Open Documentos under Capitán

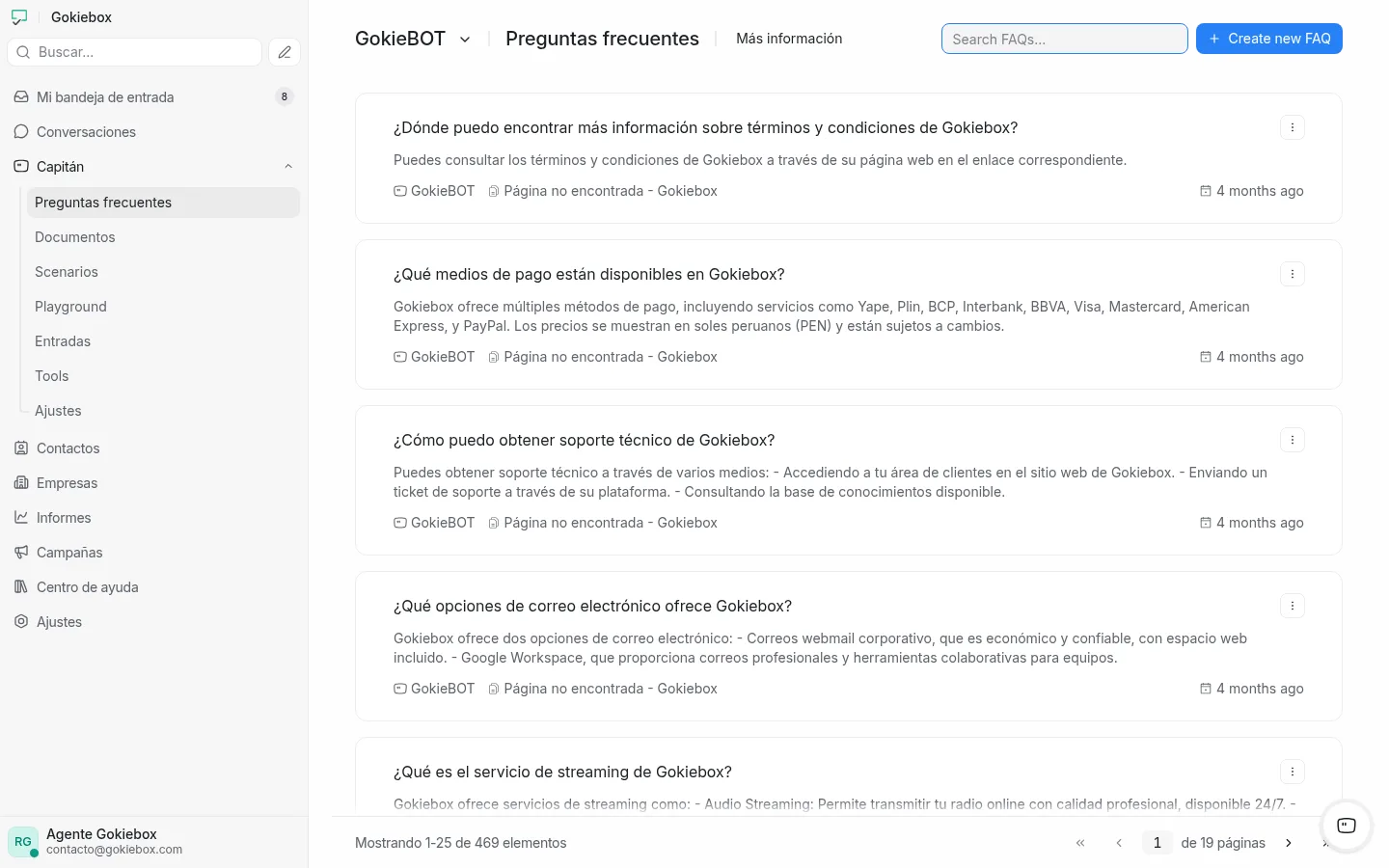[164, 237]
